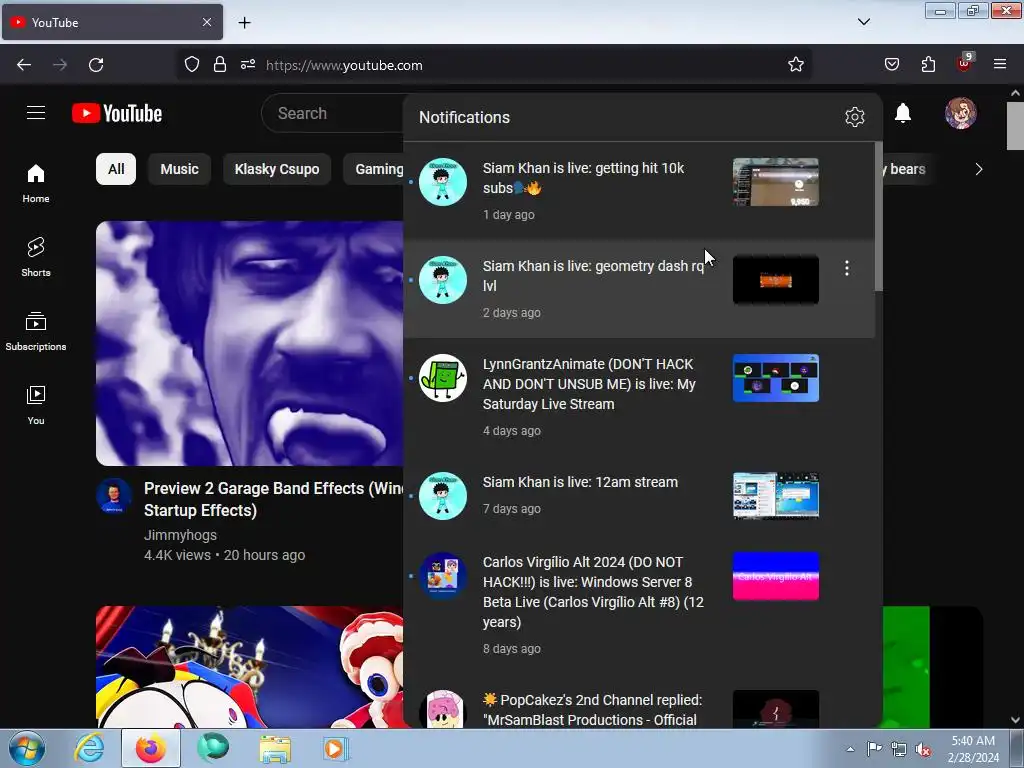1024x768 pixels.
Task: Open Windows Explorer folder from taskbar
Action: [275, 748]
